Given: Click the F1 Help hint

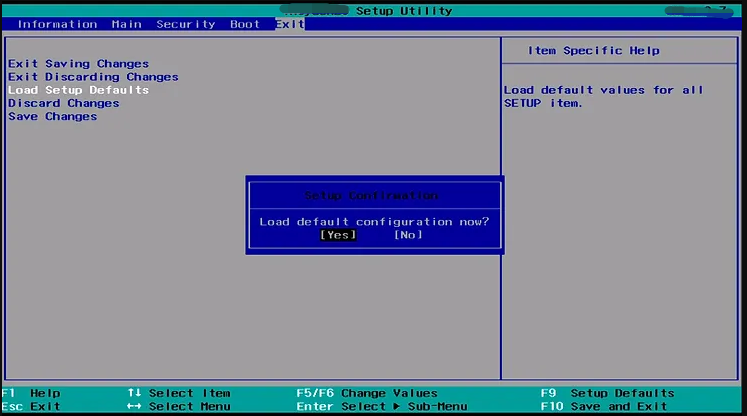Looking at the screenshot, I should coord(31,394).
